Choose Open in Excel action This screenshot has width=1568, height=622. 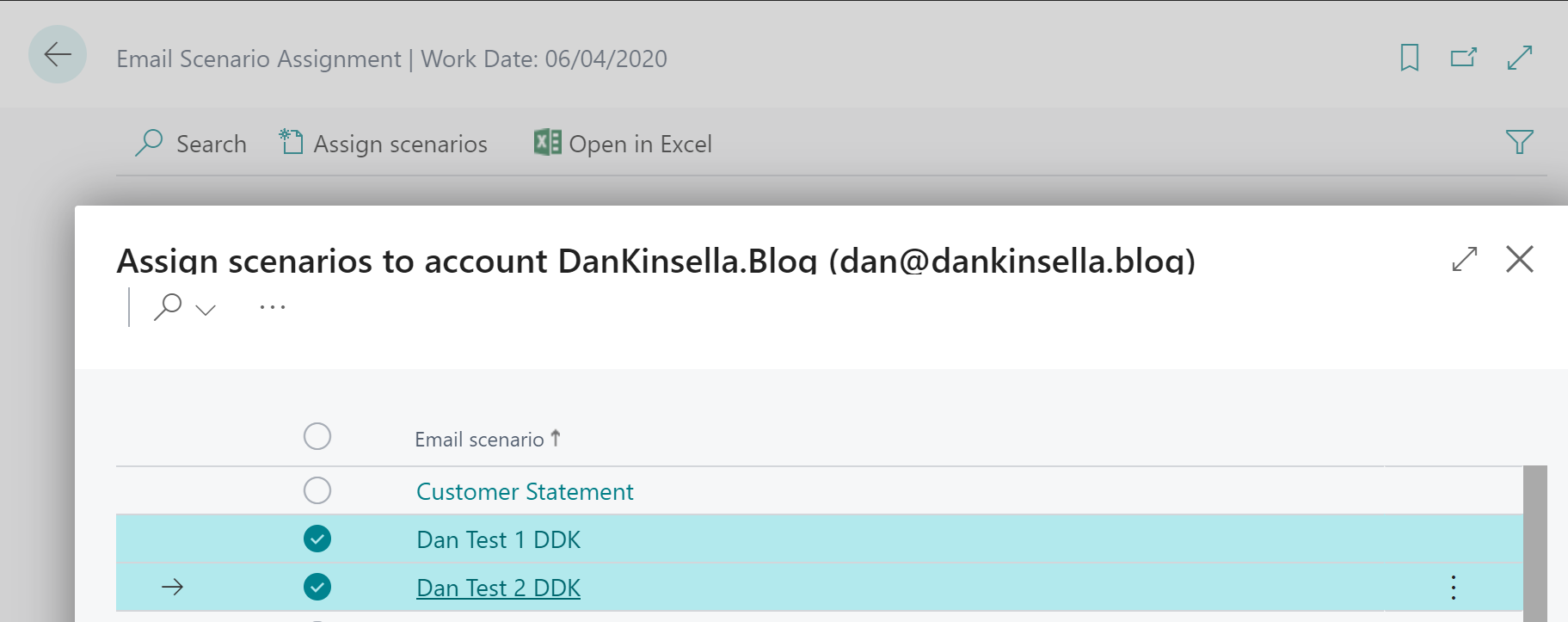coord(623,144)
